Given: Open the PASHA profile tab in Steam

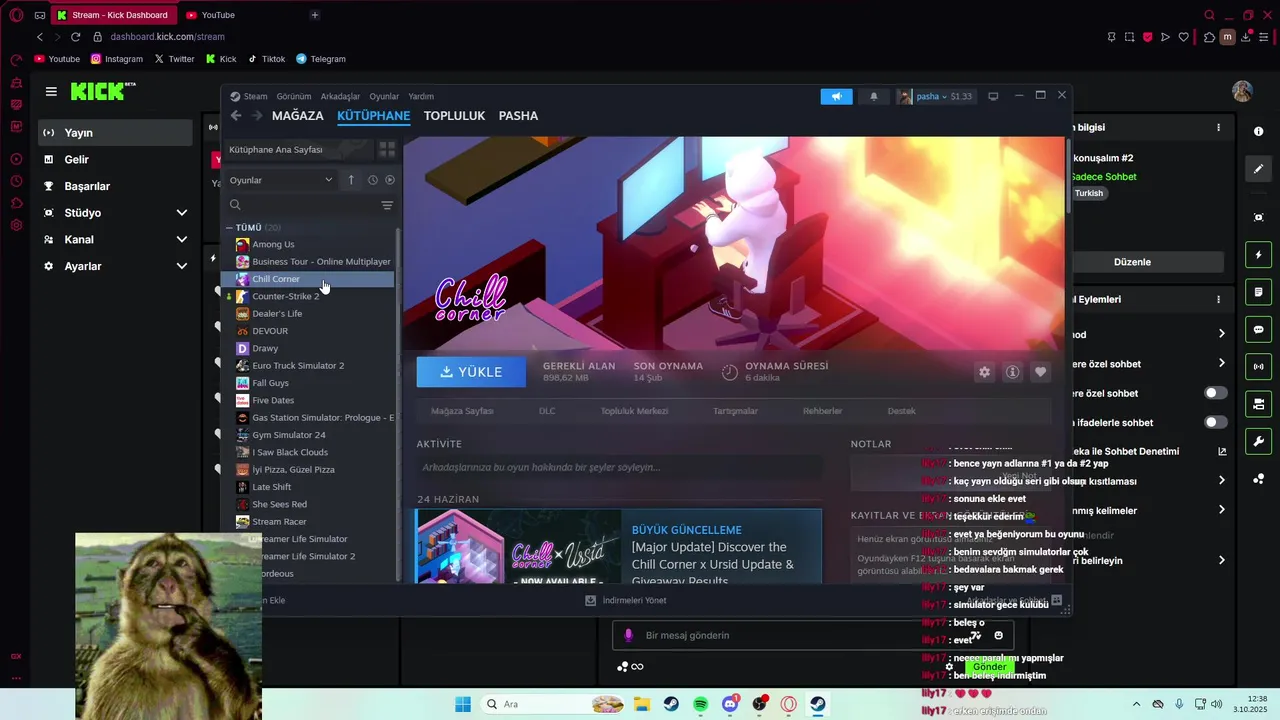Looking at the screenshot, I should (518, 116).
